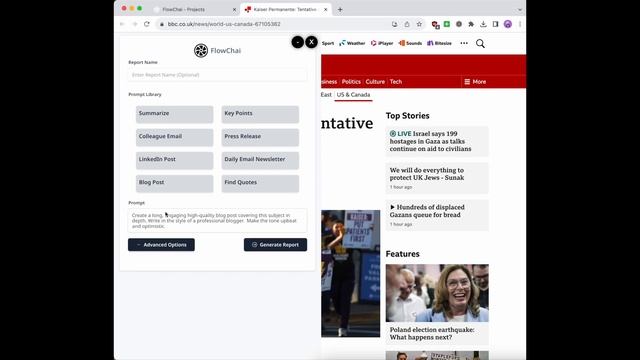Bookmark this page with the star icon
The height and width of the screenshot is (360, 640).
[x=419, y=24]
